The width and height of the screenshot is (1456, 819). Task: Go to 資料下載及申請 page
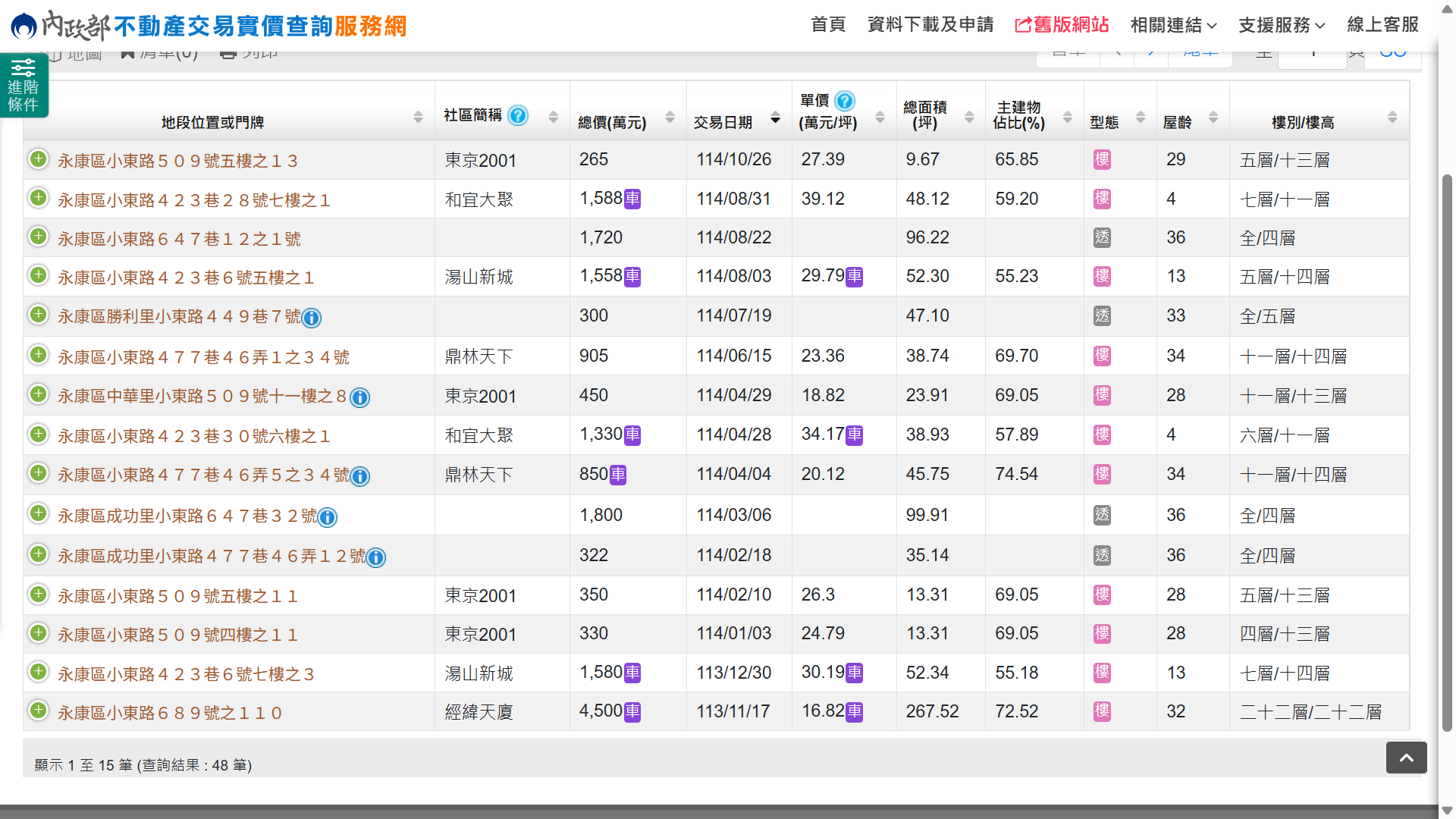[x=930, y=25]
